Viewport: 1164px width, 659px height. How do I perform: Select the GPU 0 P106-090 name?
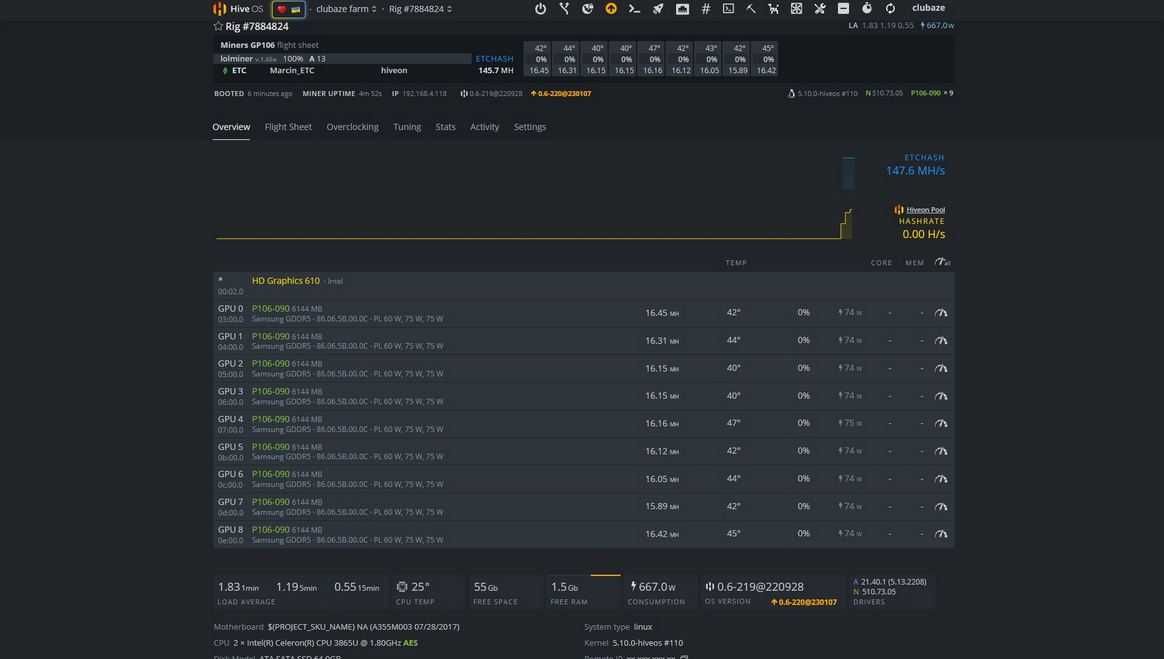point(270,308)
